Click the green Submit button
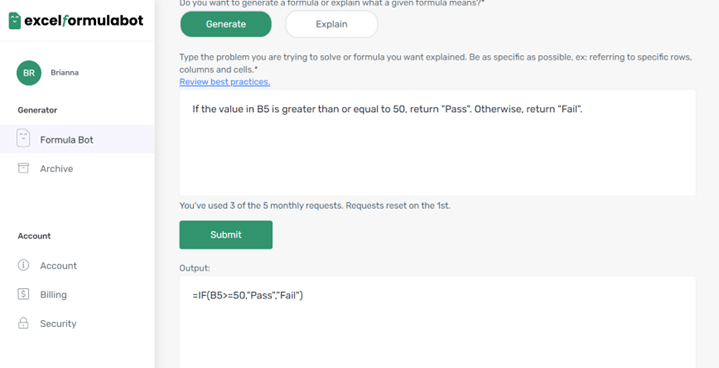The height and width of the screenshot is (368, 719). 226,235
